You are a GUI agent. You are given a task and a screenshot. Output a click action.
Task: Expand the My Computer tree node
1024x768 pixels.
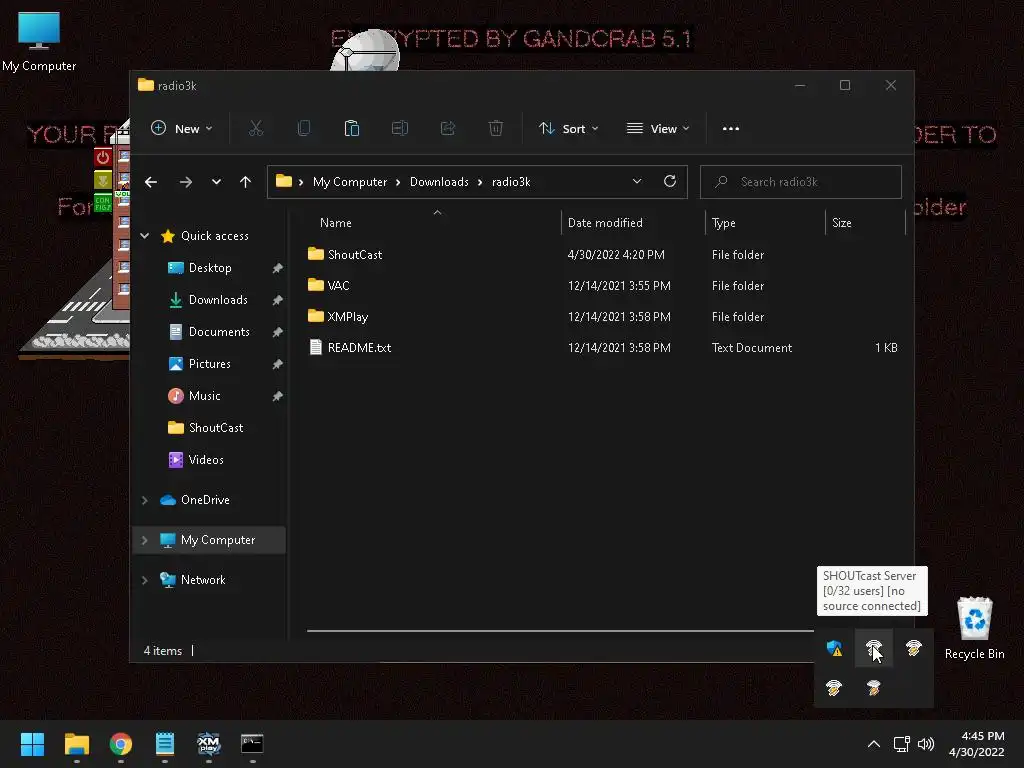pos(144,540)
